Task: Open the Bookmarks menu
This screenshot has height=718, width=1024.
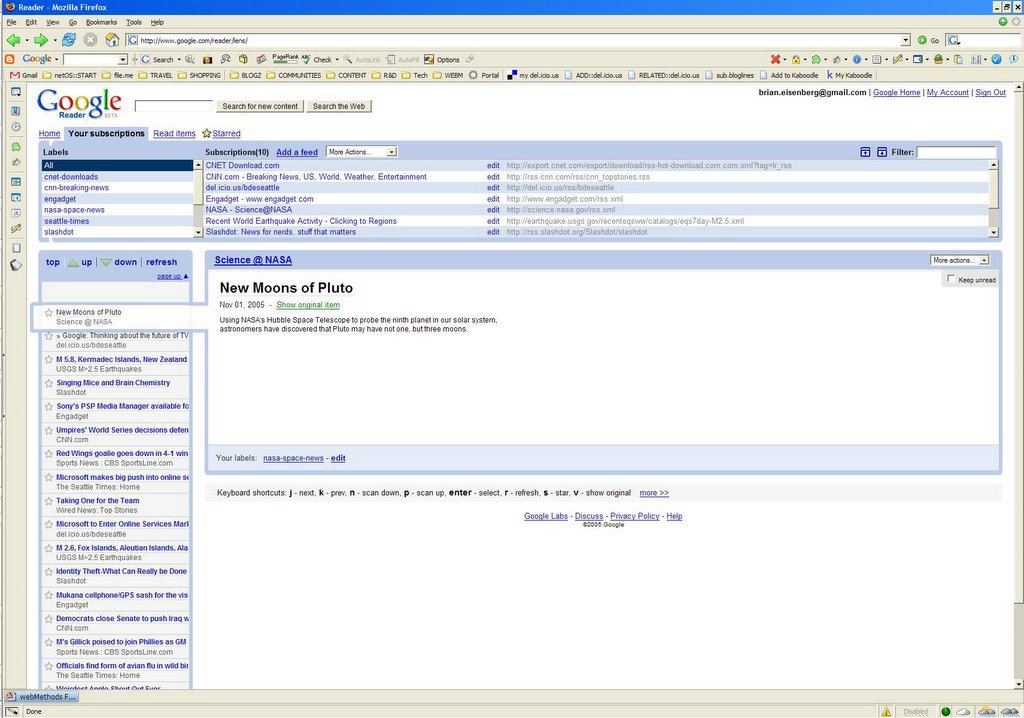Action: pos(101,22)
